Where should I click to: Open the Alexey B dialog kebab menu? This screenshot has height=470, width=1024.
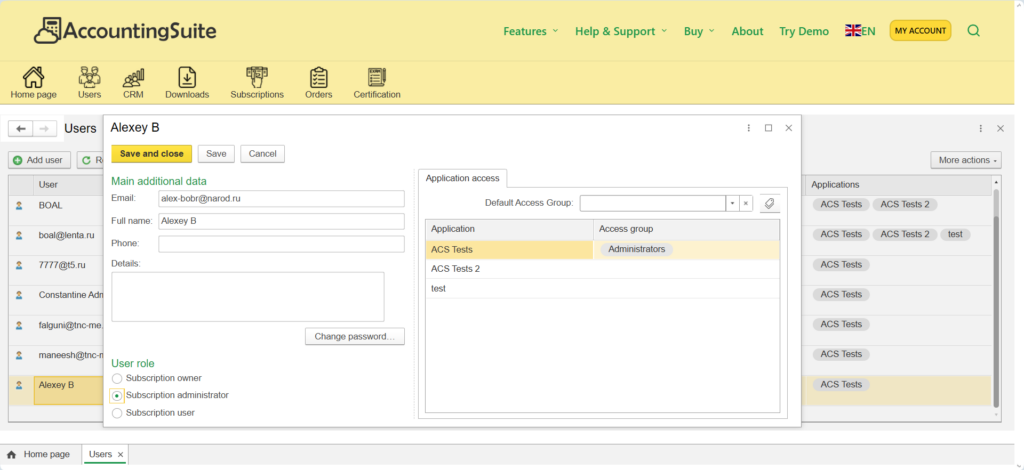point(748,128)
